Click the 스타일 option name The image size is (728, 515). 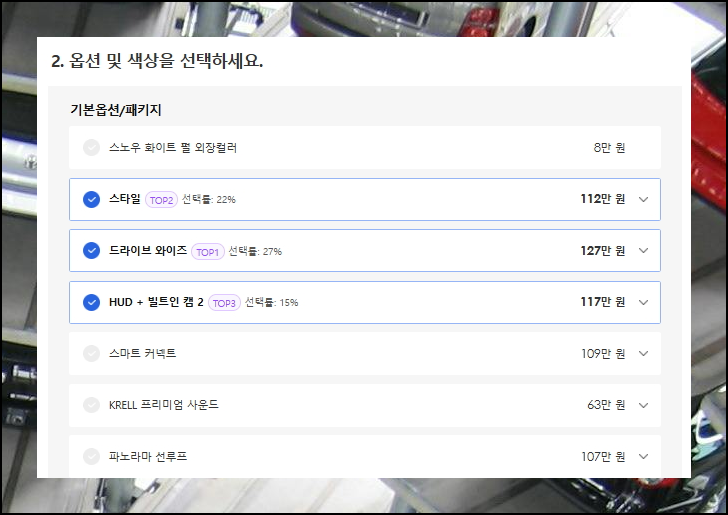click(x=124, y=199)
